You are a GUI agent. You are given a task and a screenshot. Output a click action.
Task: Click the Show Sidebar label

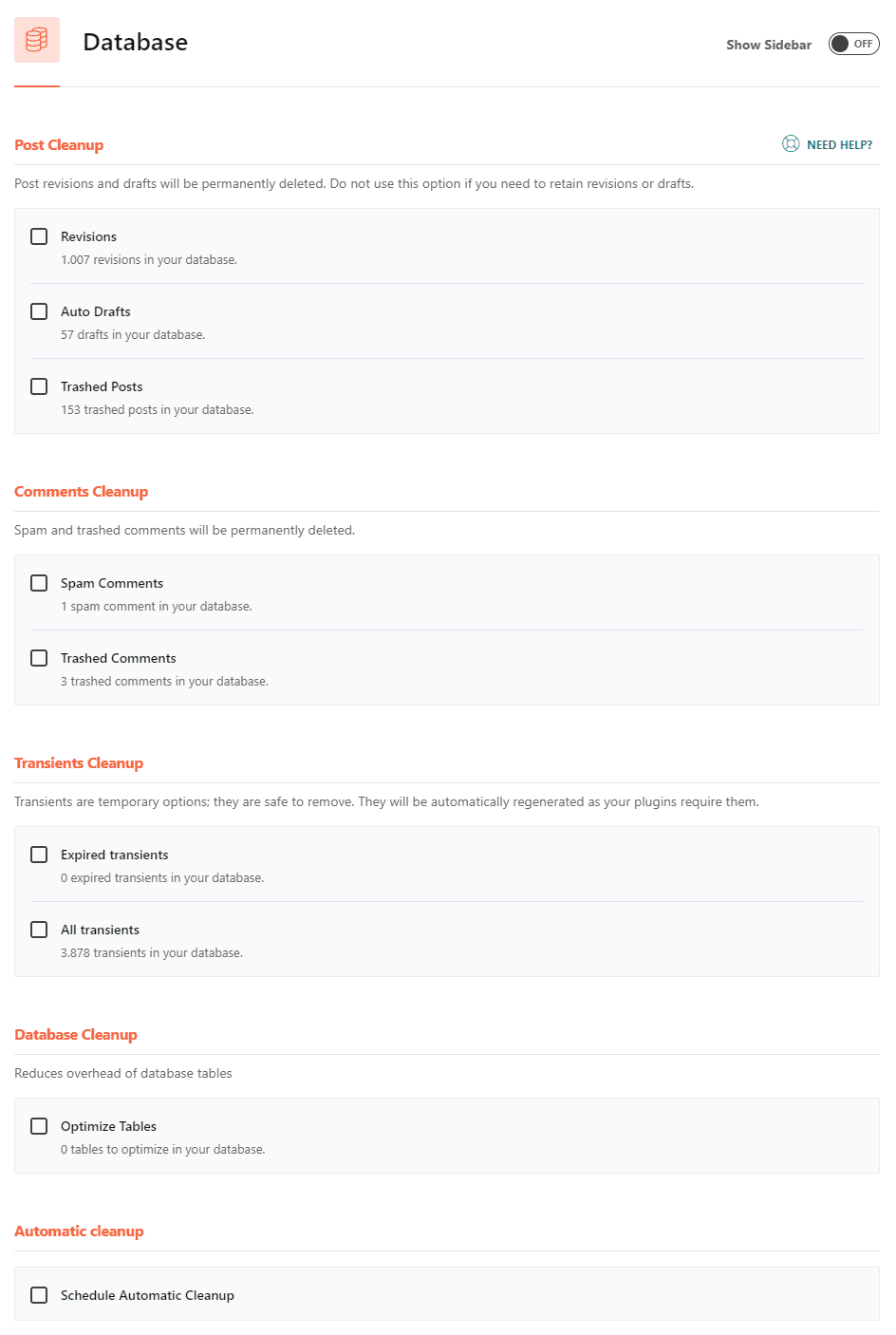[769, 45]
